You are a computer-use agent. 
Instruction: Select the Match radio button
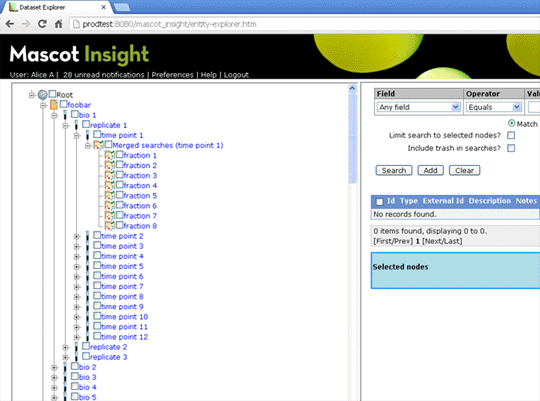[511, 123]
